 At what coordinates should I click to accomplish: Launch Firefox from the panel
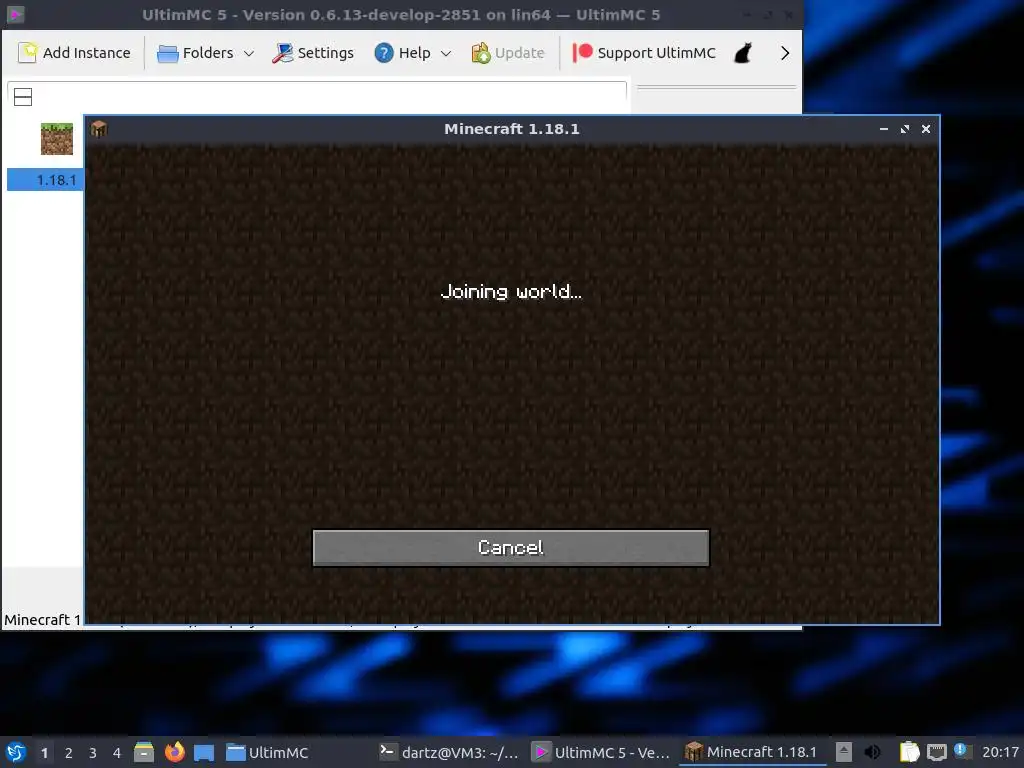pos(174,752)
